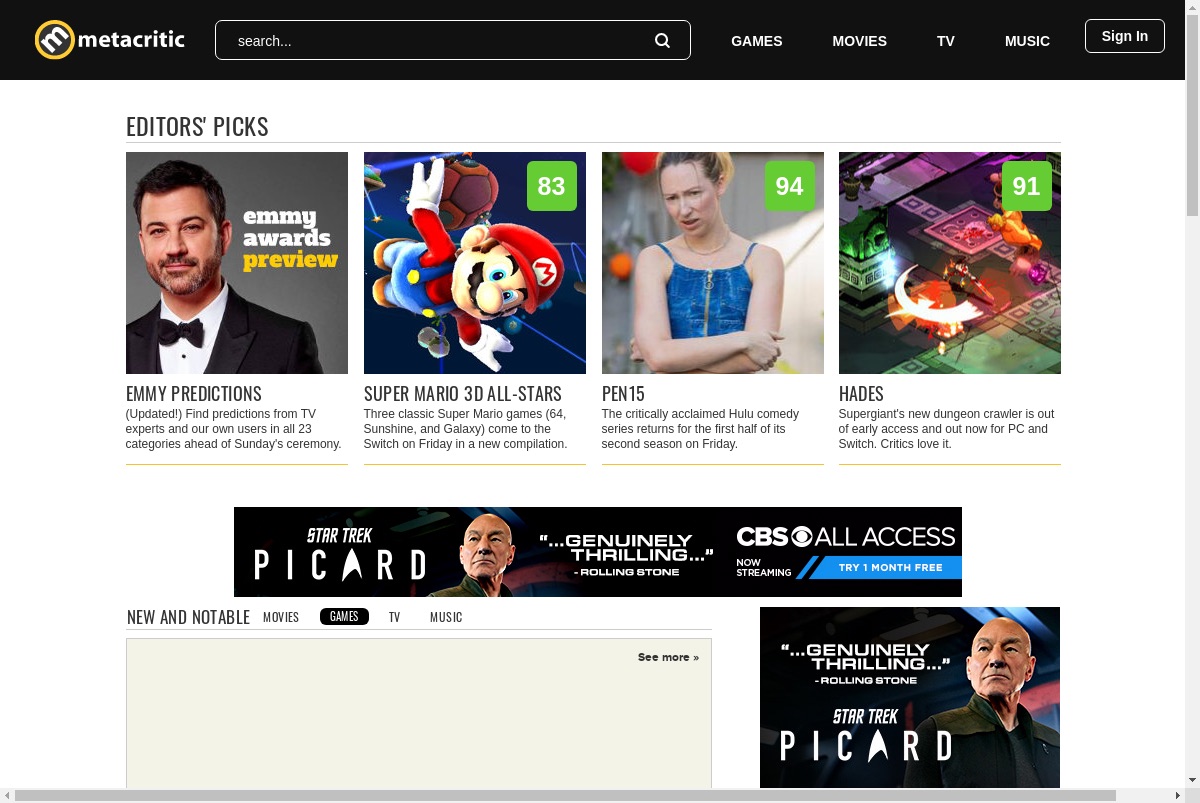Click the Sign In button

tap(1125, 36)
